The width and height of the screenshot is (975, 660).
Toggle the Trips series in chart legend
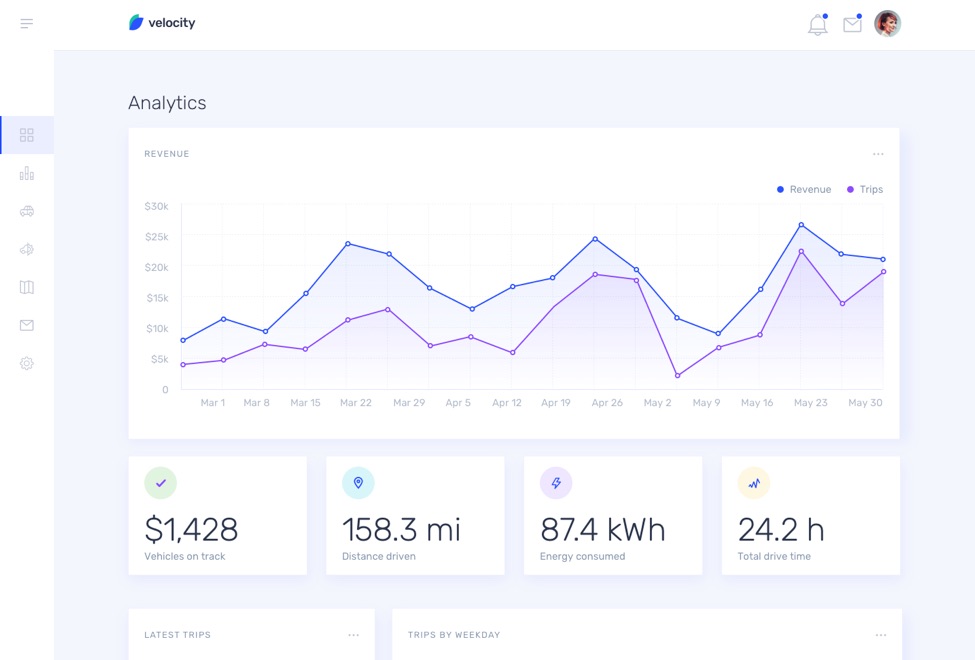click(865, 189)
